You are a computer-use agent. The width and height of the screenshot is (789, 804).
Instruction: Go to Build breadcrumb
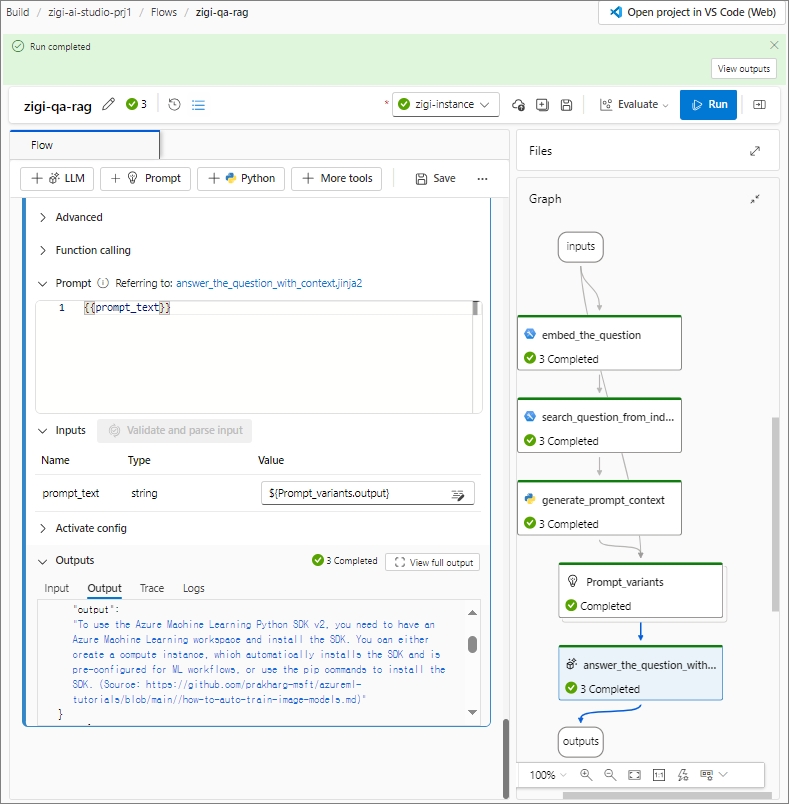17,12
